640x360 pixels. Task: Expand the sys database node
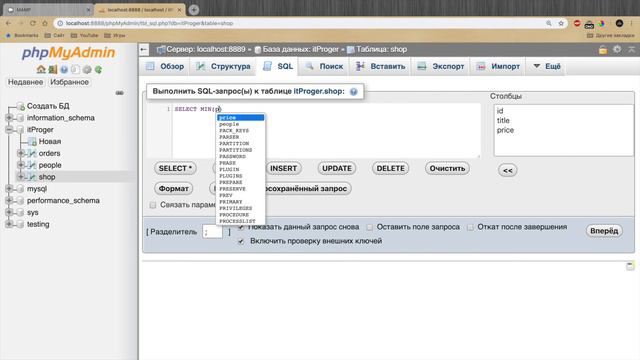[x=9, y=212]
